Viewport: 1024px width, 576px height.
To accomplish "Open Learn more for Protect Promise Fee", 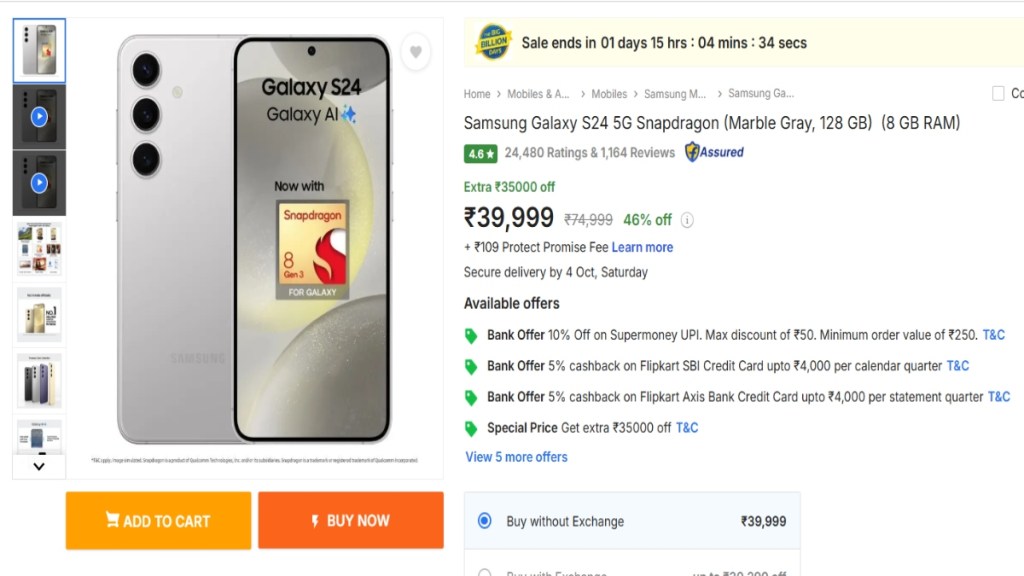I will tap(642, 247).
